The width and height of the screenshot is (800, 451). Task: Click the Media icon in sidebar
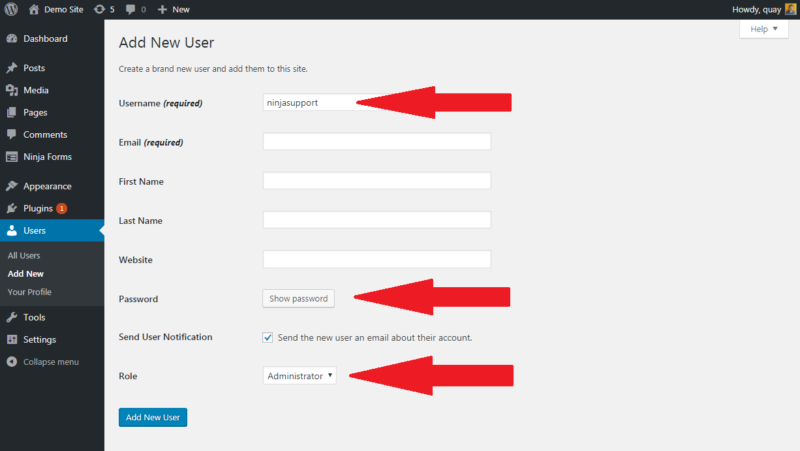click(x=12, y=90)
